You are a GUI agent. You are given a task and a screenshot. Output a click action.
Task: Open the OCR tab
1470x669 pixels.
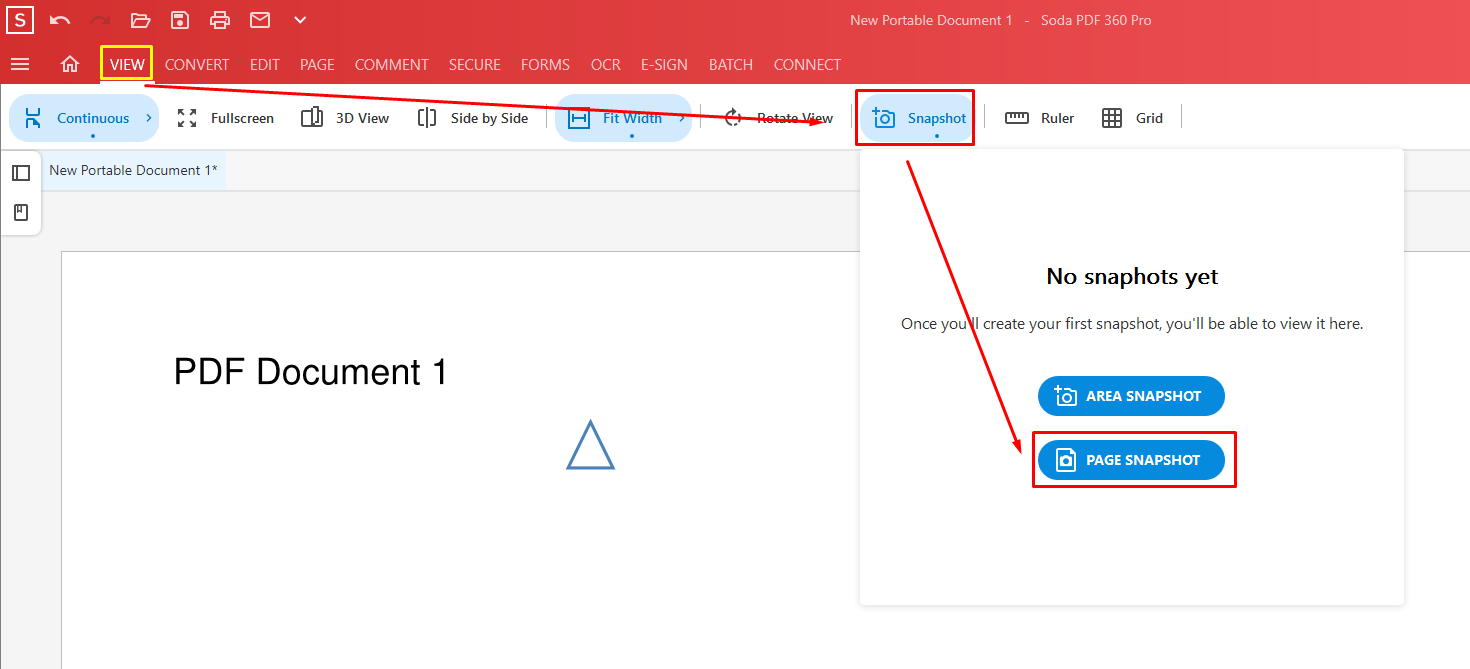point(606,64)
